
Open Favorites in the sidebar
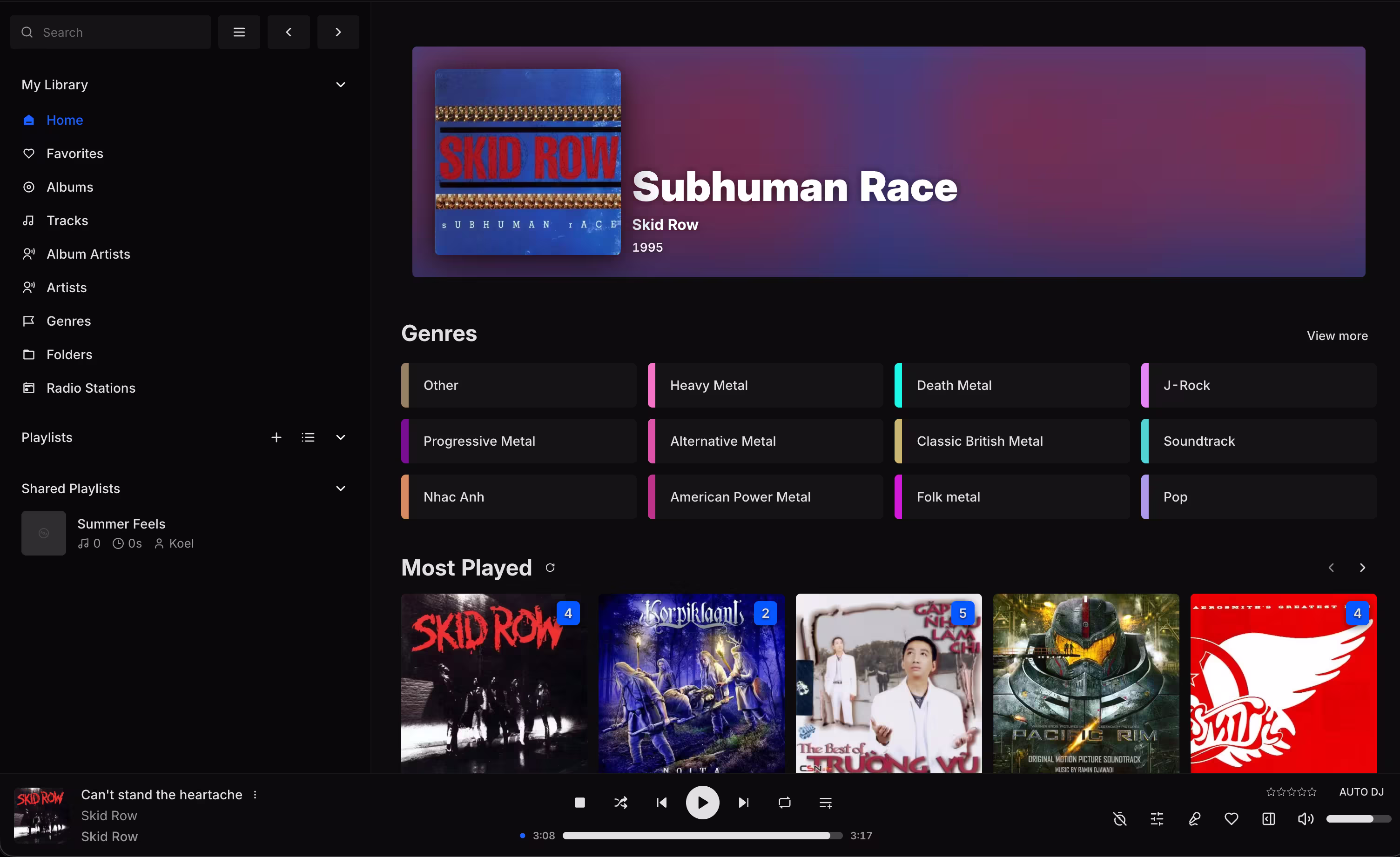(x=74, y=154)
